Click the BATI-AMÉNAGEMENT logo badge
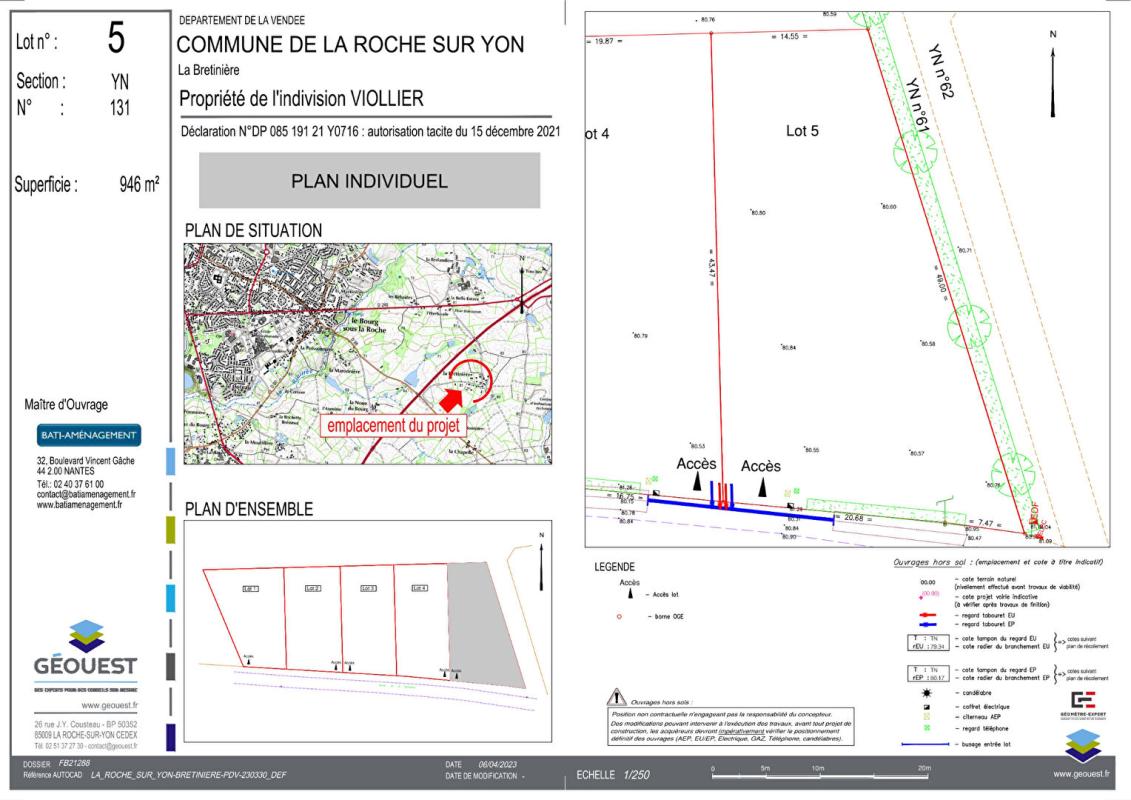 pyautogui.click(x=89, y=436)
